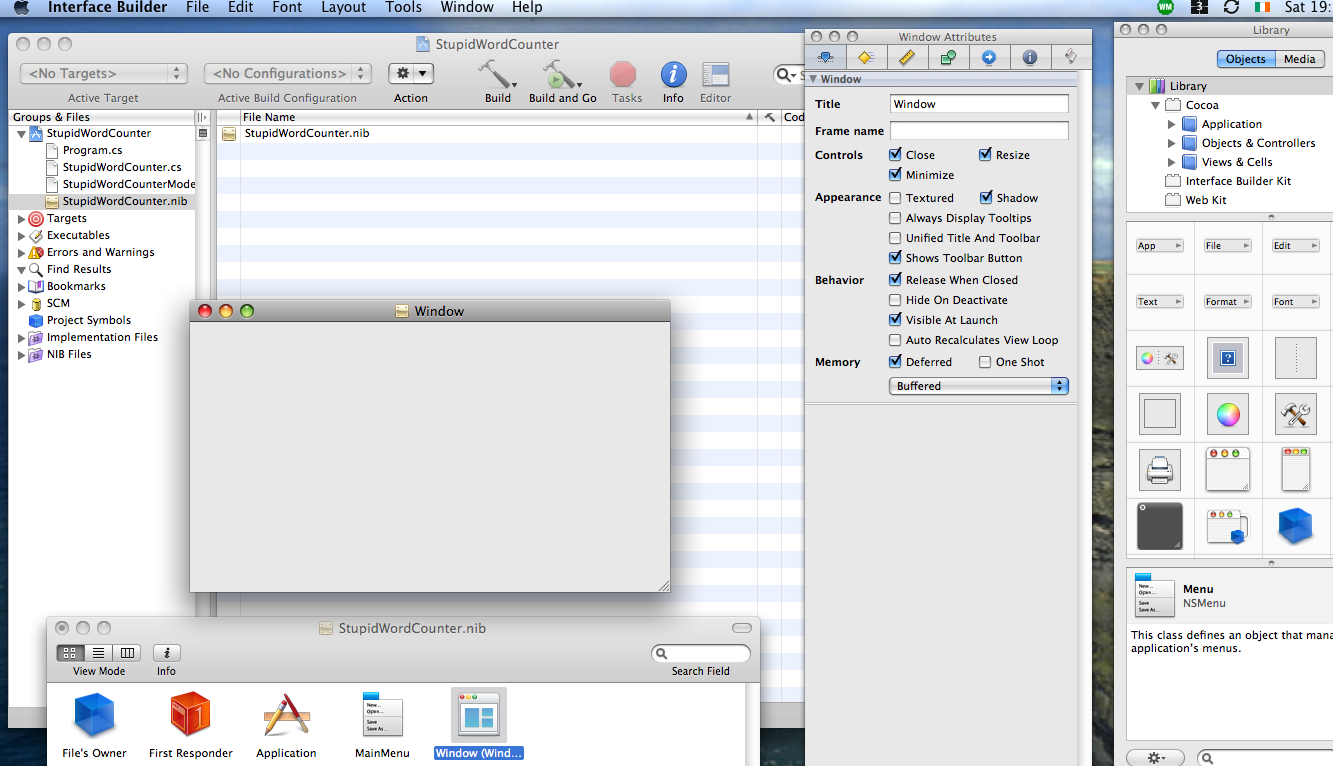
Task: Select the AppleScript inspector icon
Action: coord(1070,57)
